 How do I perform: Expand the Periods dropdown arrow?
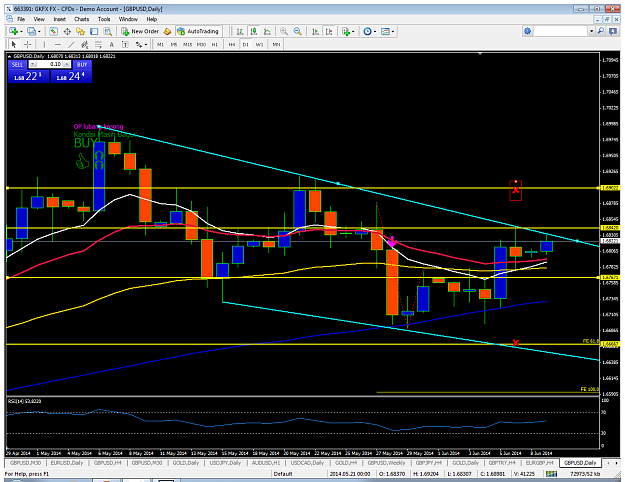pyautogui.click(x=375, y=31)
